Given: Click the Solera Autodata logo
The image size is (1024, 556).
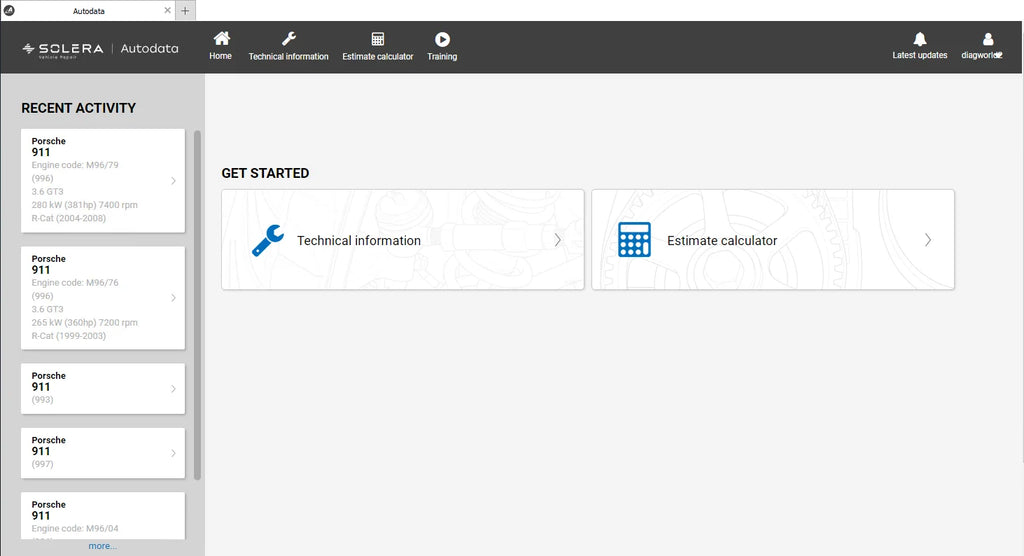Looking at the screenshot, I should (100, 49).
